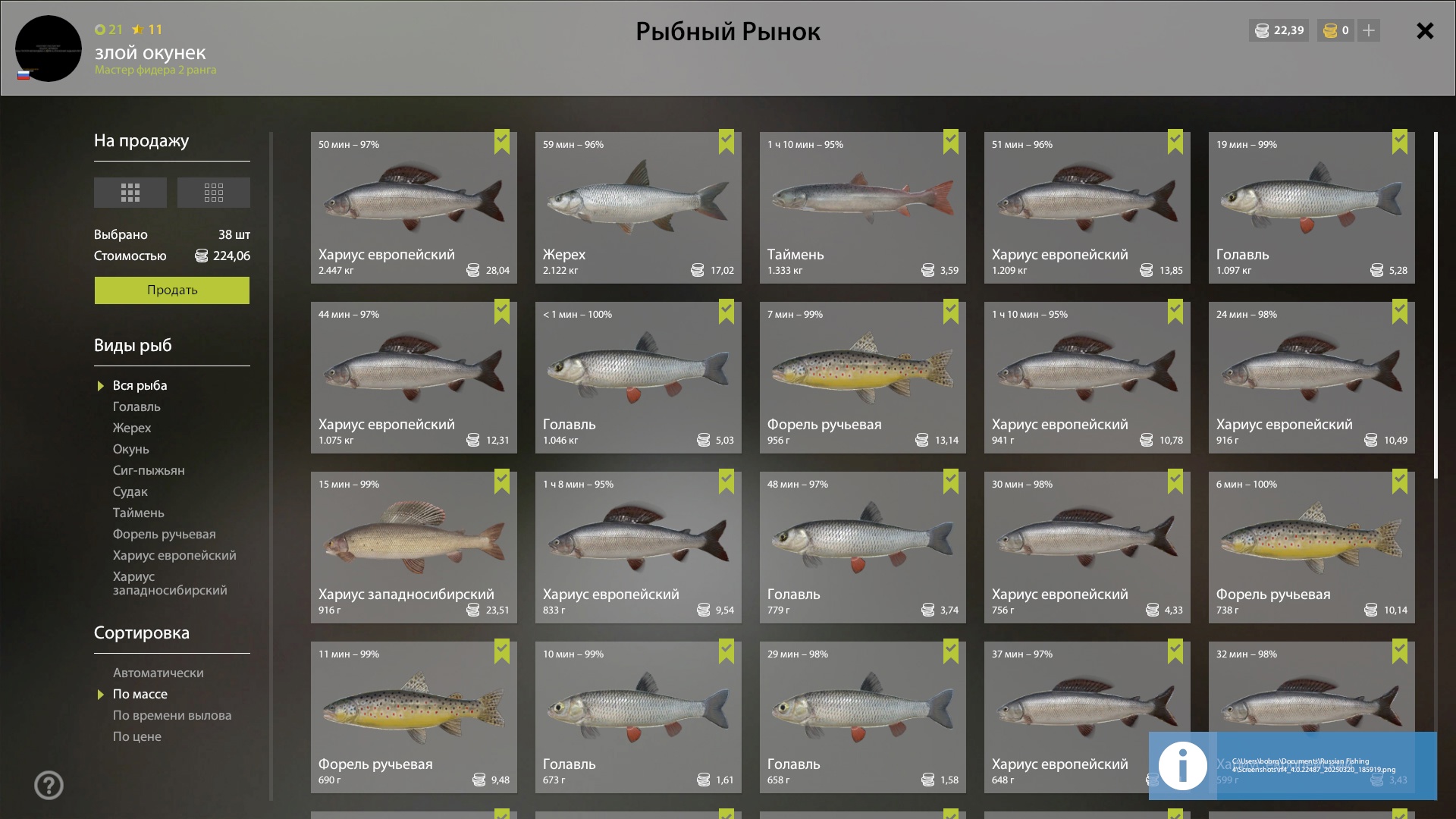Click the fish list vertical scrollbar

click(1436, 306)
